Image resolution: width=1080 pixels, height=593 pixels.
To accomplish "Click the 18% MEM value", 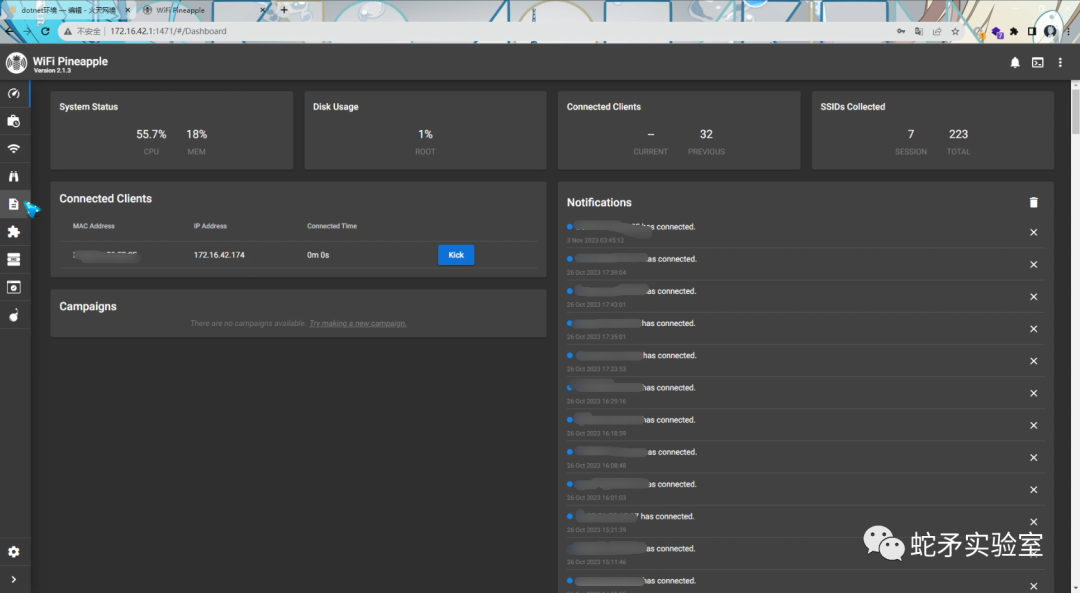I will tap(196, 134).
